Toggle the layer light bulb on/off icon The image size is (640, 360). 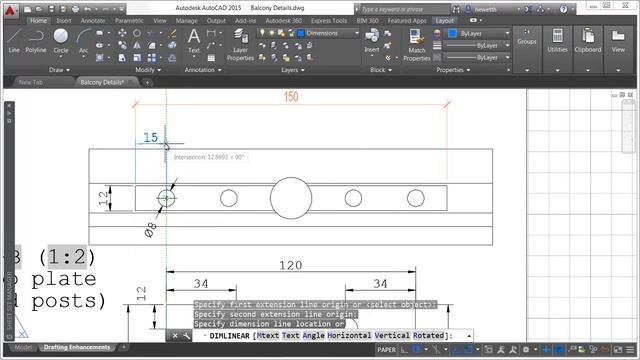pyautogui.click(x=262, y=33)
